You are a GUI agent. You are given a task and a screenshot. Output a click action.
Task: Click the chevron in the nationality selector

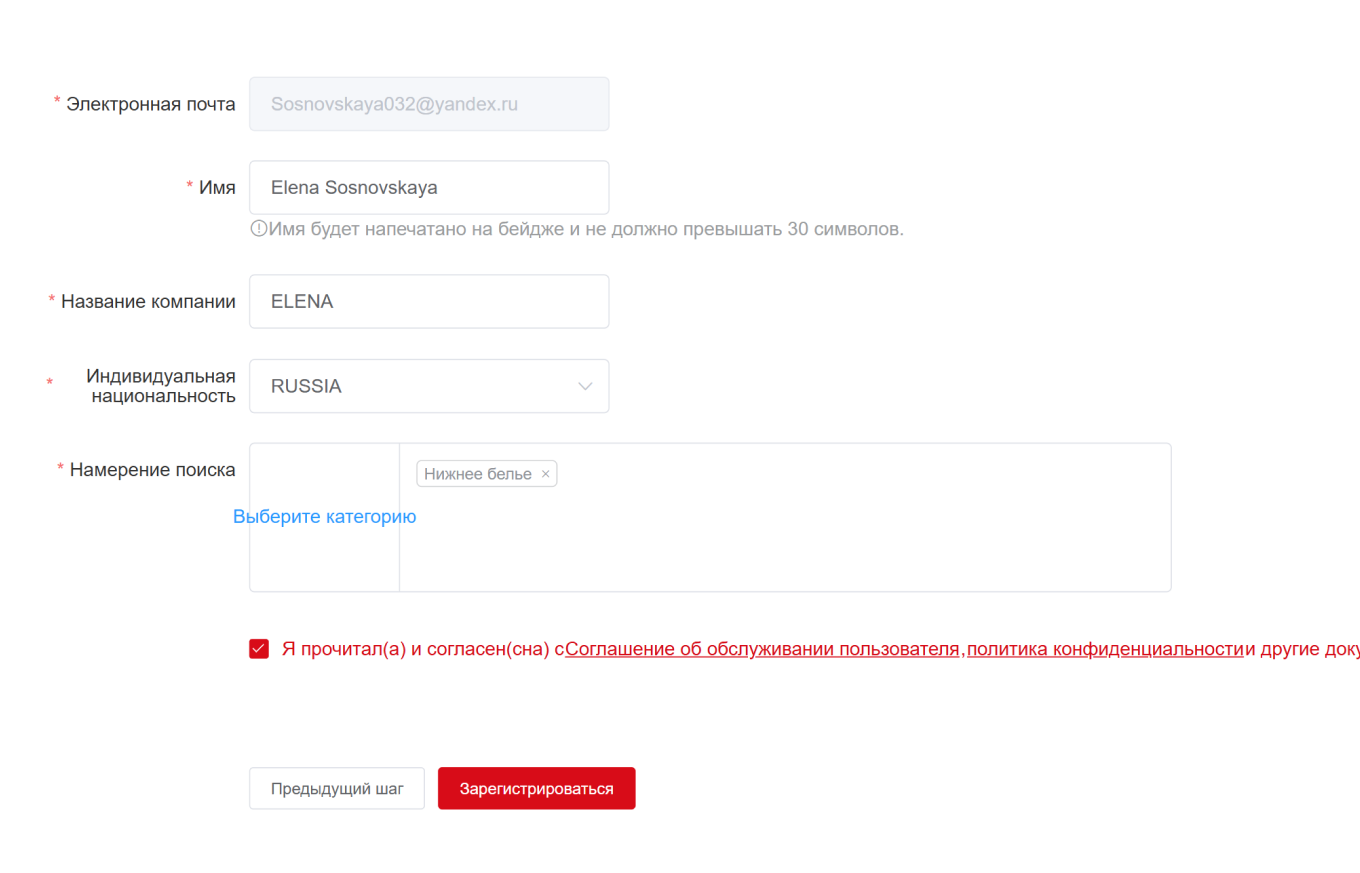tap(583, 385)
